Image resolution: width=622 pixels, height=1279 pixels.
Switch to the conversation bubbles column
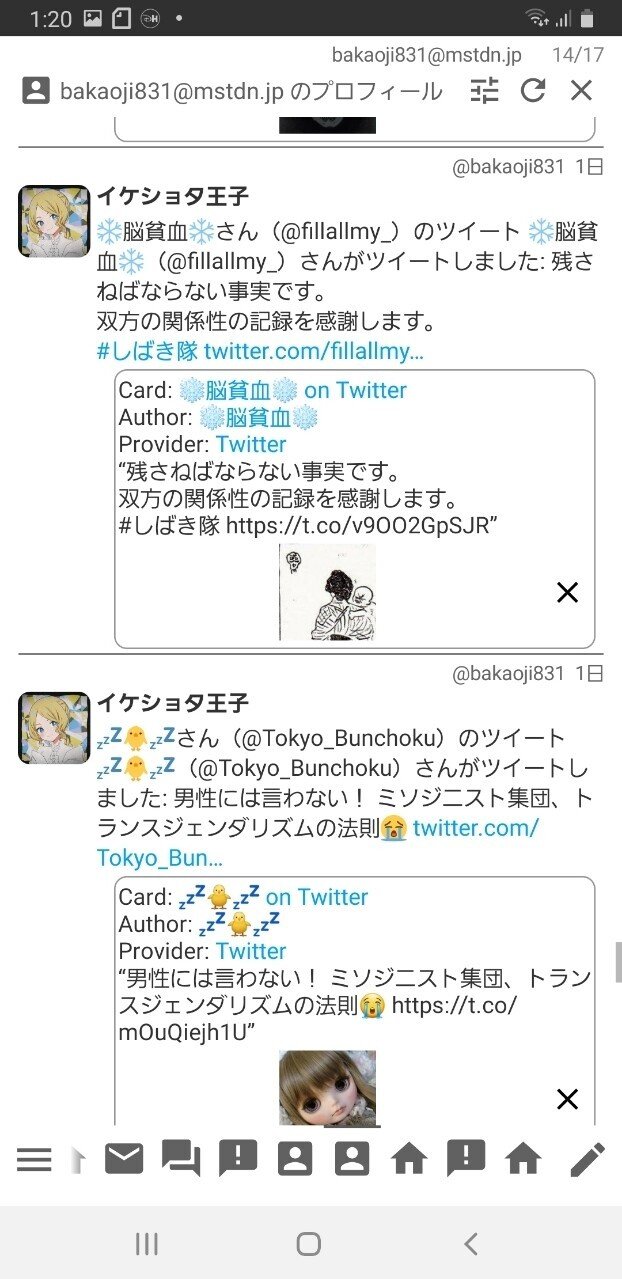(181, 1159)
